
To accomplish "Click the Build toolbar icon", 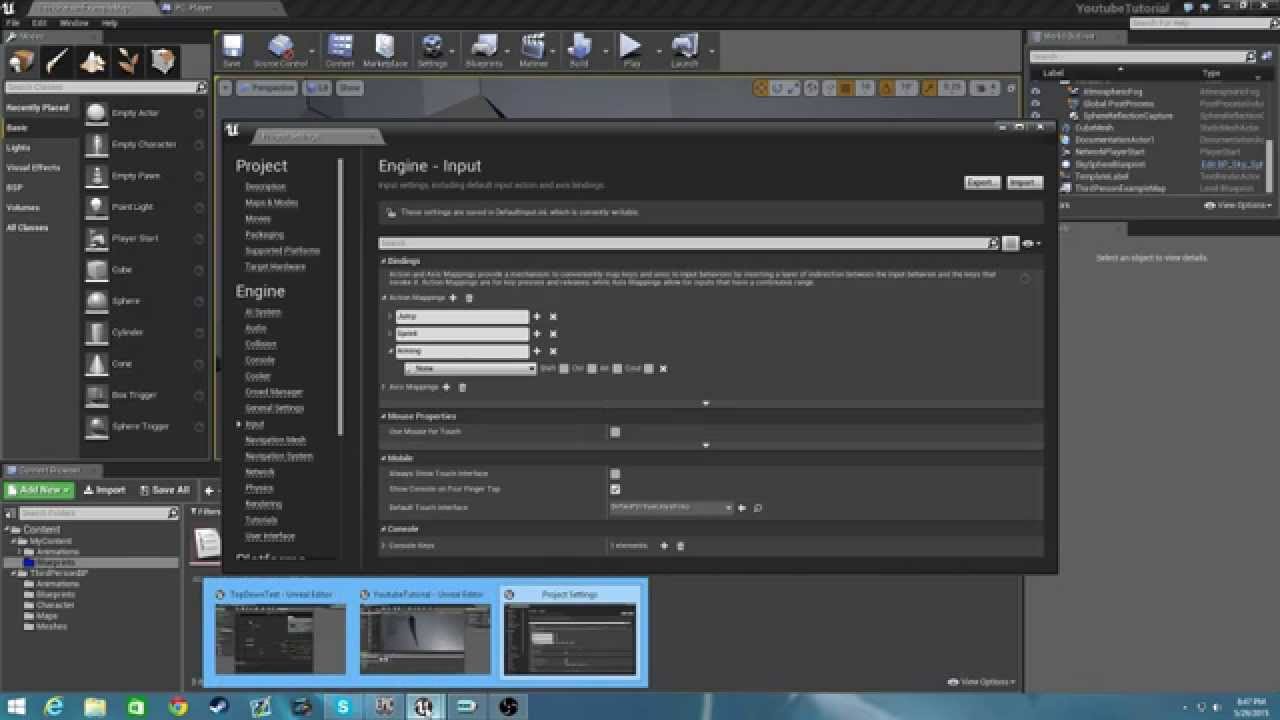I will tap(579, 50).
